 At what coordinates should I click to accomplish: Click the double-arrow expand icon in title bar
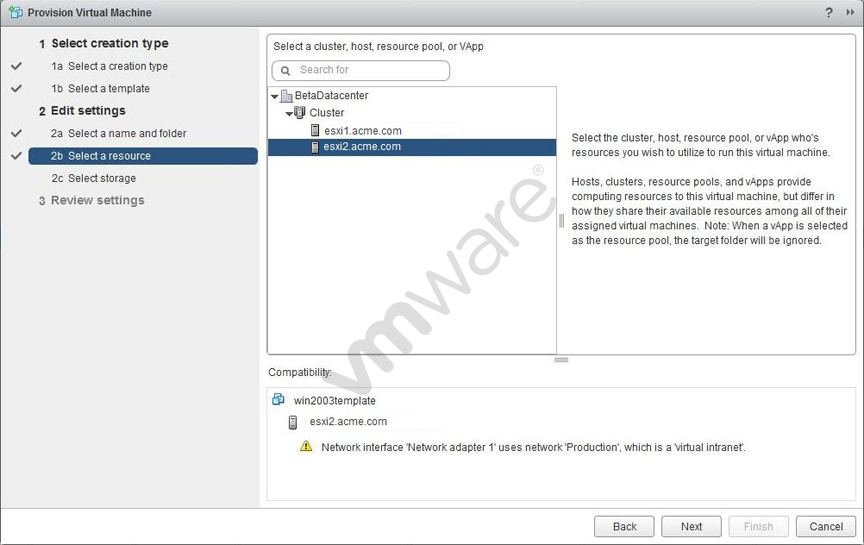851,12
